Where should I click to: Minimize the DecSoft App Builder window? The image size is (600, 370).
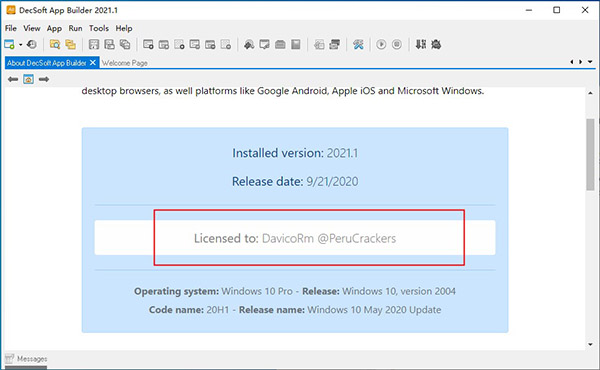click(x=529, y=10)
